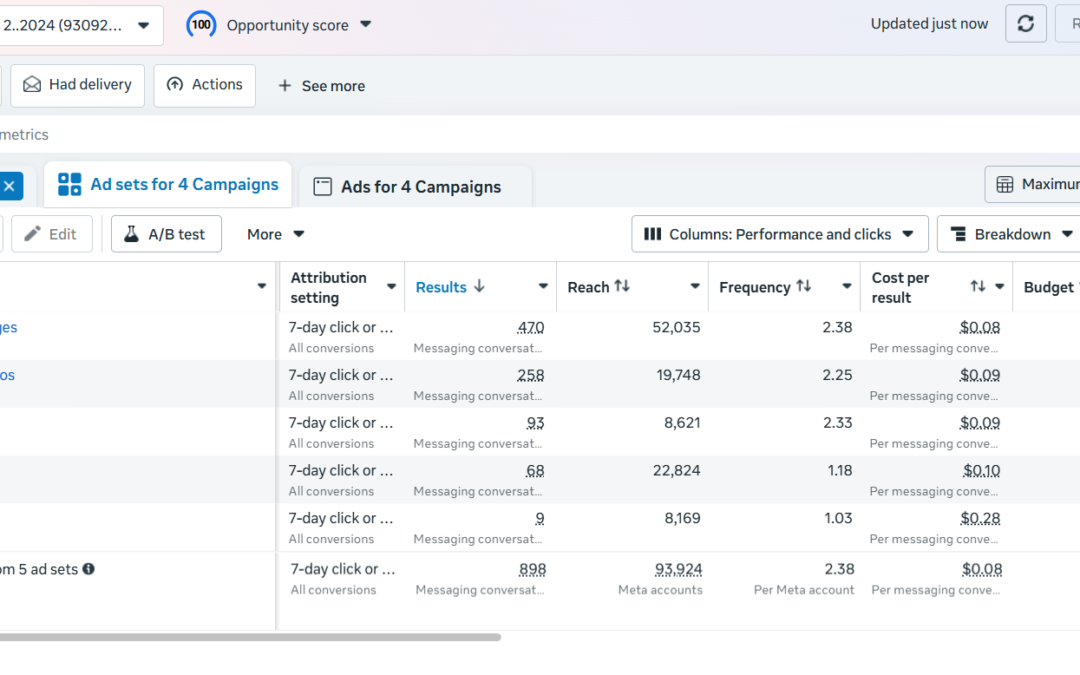
Task: Click the Actions filter button
Action: [x=205, y=85]
